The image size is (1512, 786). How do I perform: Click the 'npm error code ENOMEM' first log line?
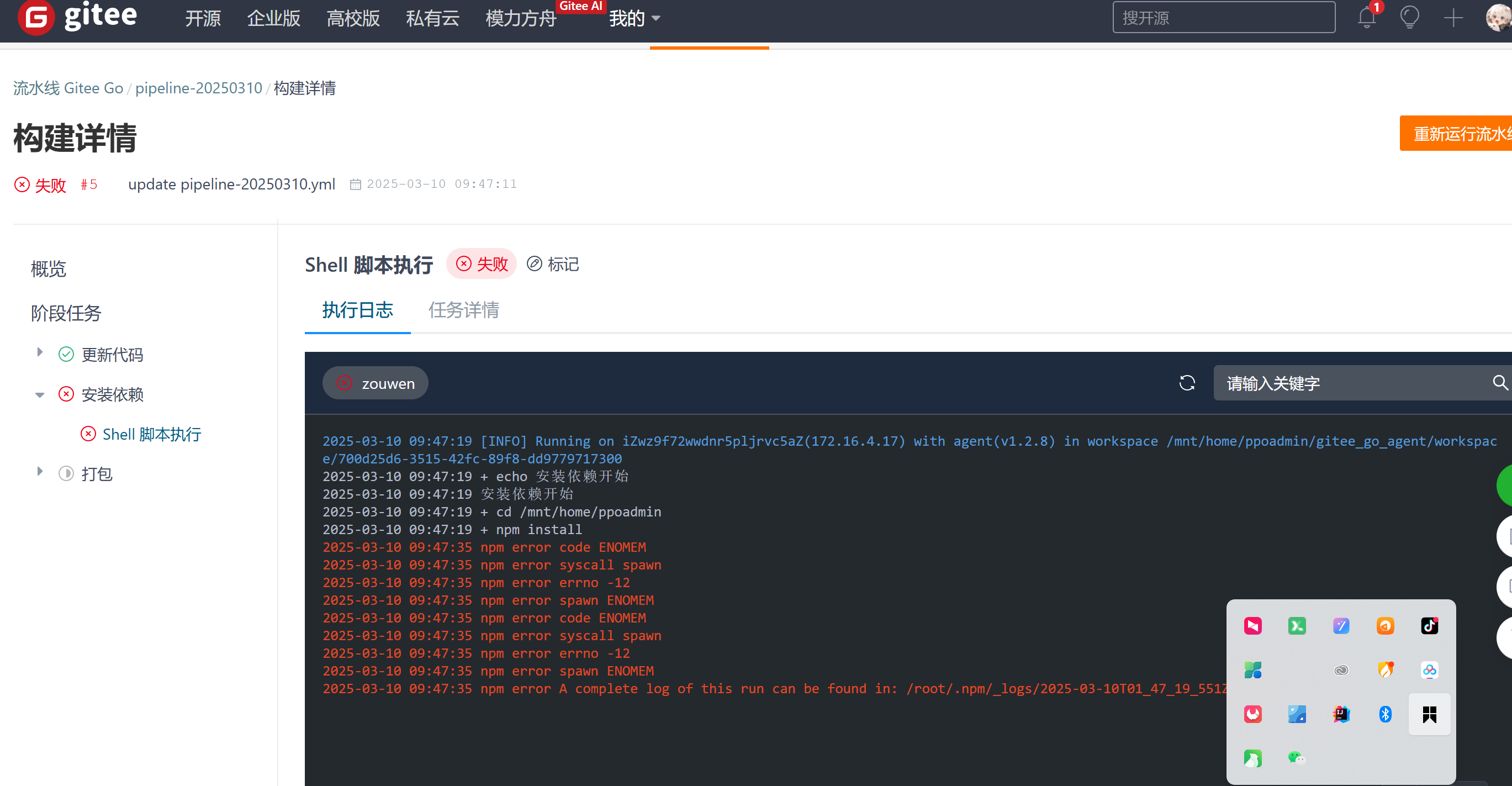[484, 547]
